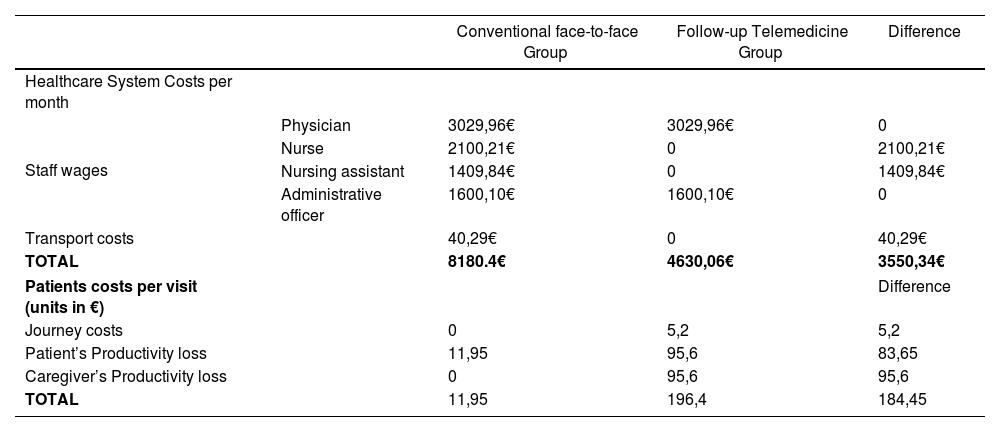Image resolution: width=1000 pixels, height=432 pixels.
Task: Click the 'Difference' header in the top row
Action: tap(923, 32)
